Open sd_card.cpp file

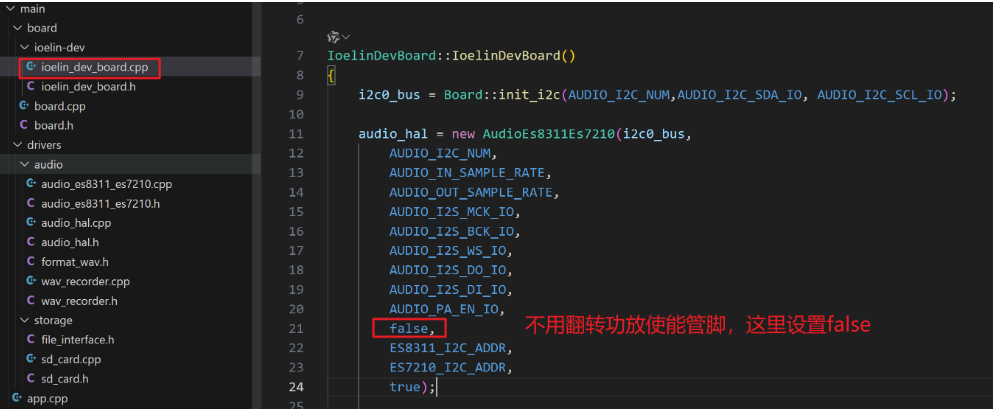click(x=71, y=360)
